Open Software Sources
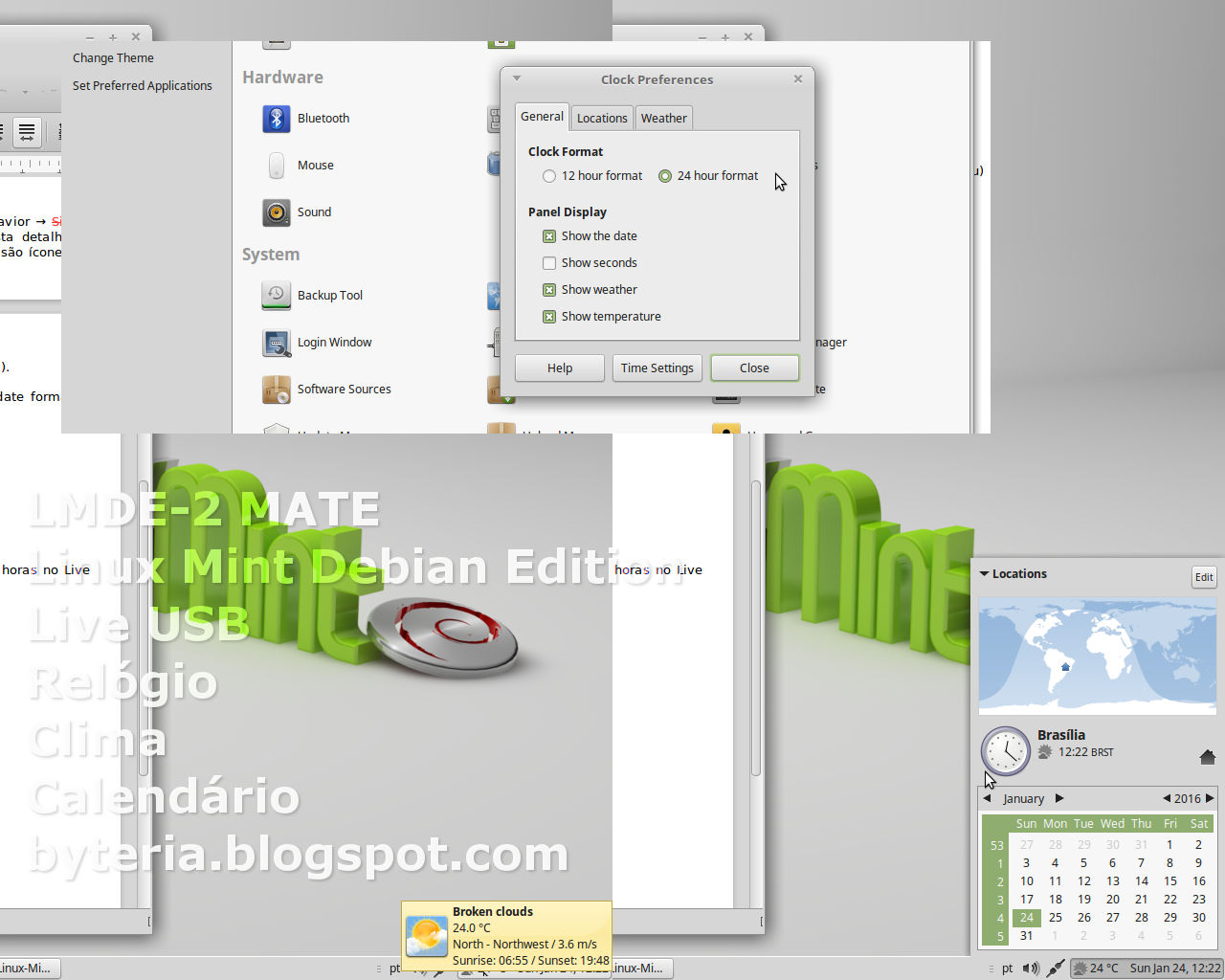The image size is (1225, 980). [x=276, y=389]
